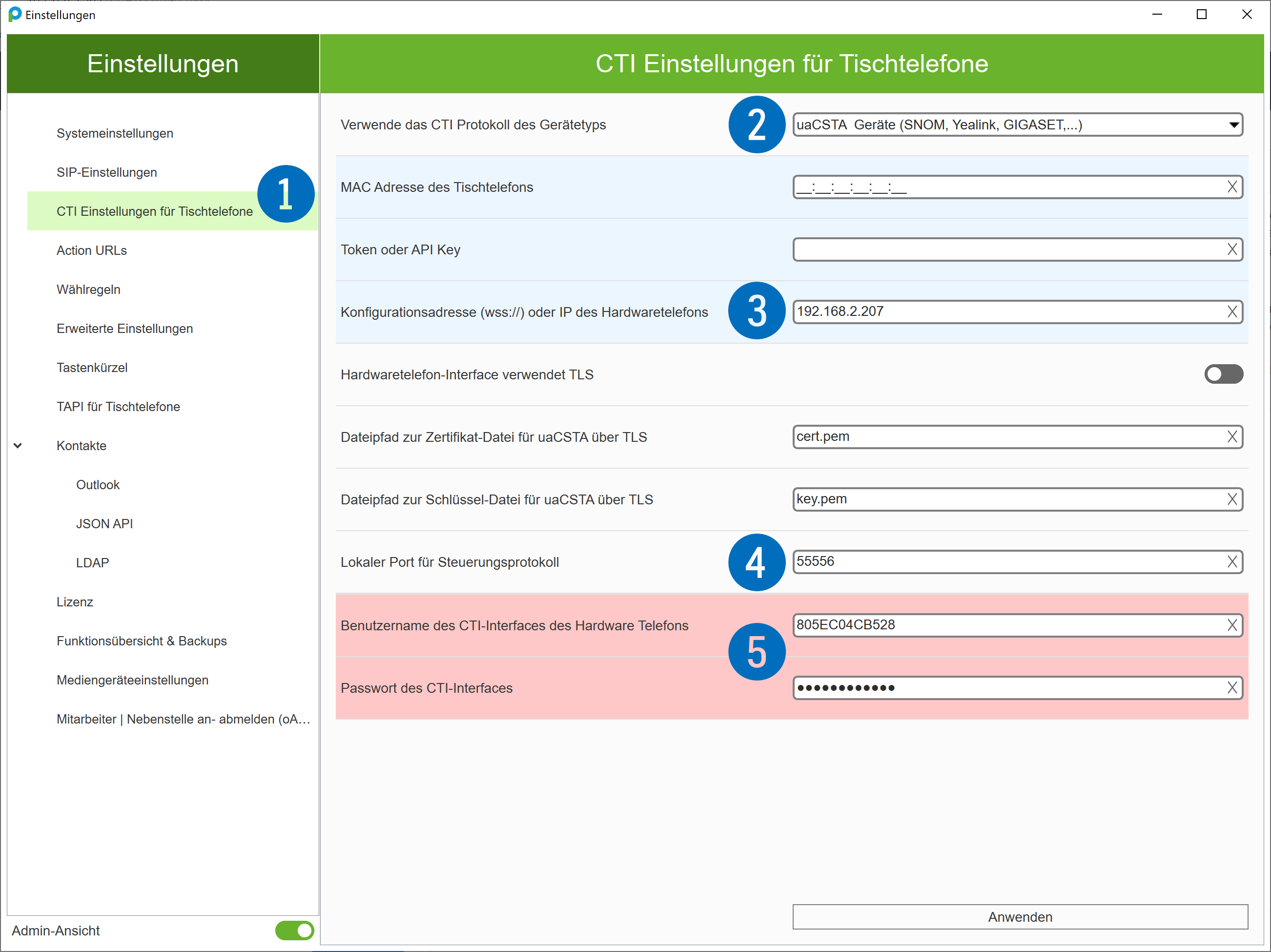
Task: Clear the CTI password with X icon
Action: (x=1232, y=687)
